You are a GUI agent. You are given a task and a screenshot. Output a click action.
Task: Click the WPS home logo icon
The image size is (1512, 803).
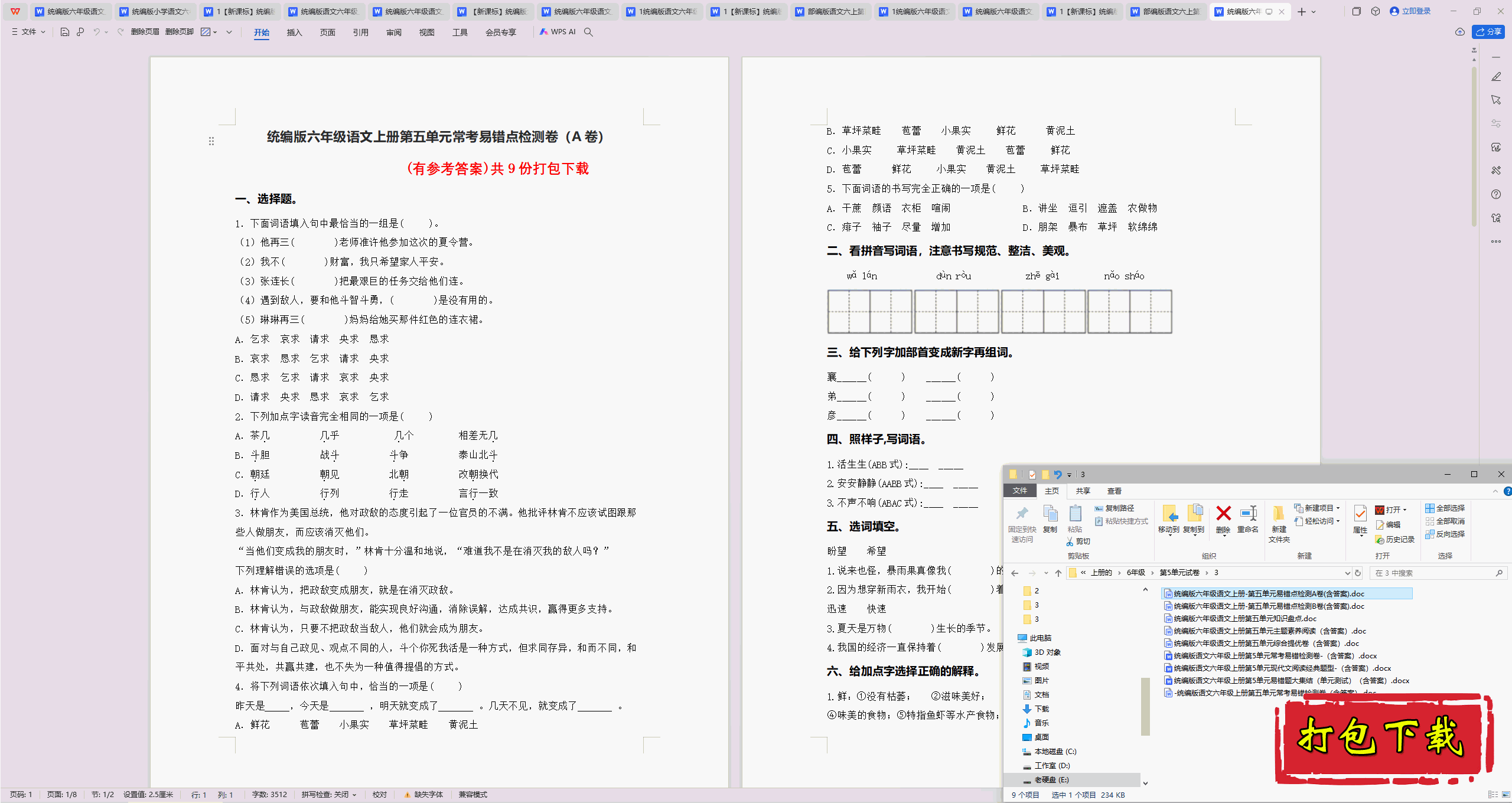15,11
